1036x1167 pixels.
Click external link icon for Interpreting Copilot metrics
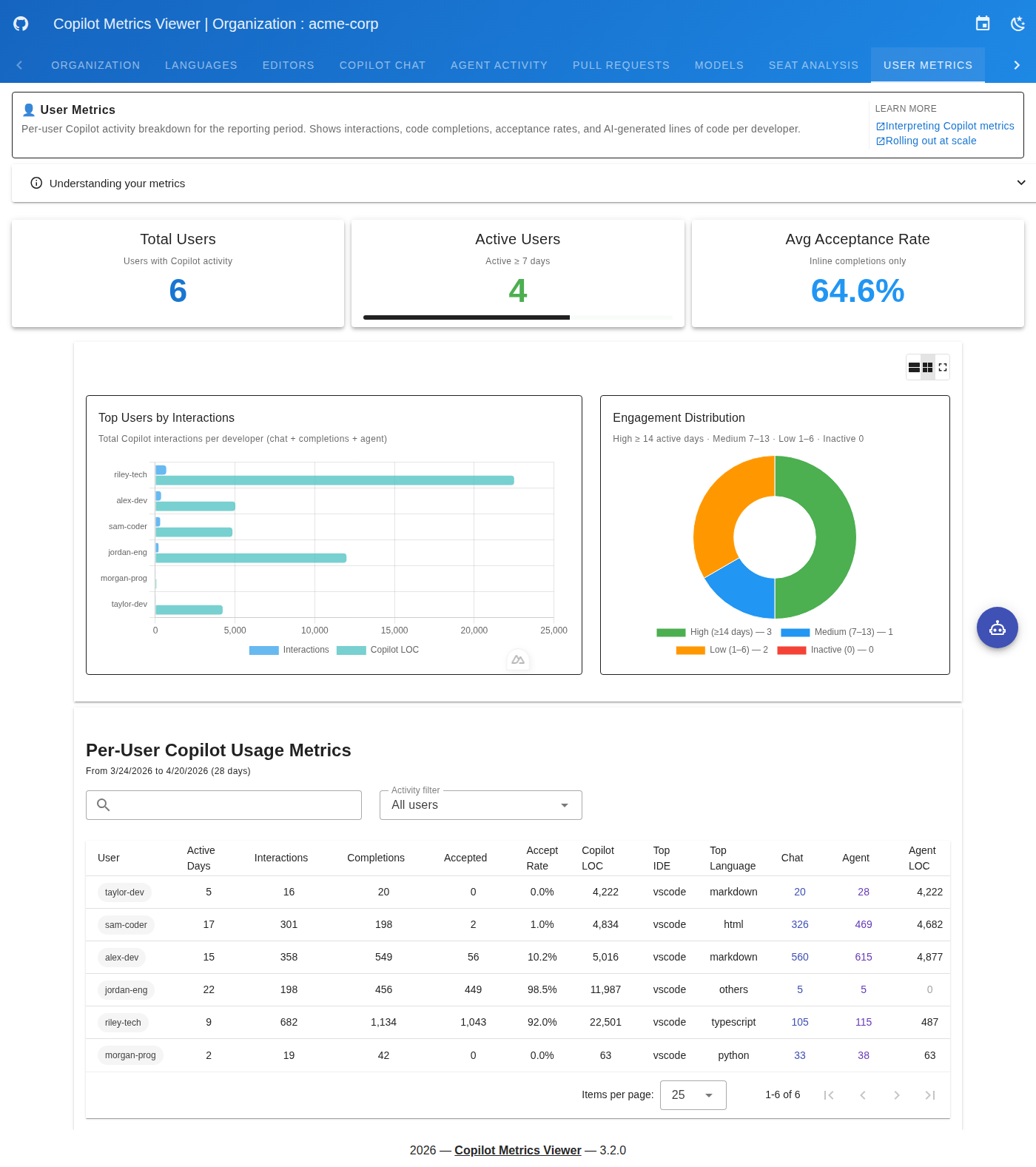(x=881, y=127)
